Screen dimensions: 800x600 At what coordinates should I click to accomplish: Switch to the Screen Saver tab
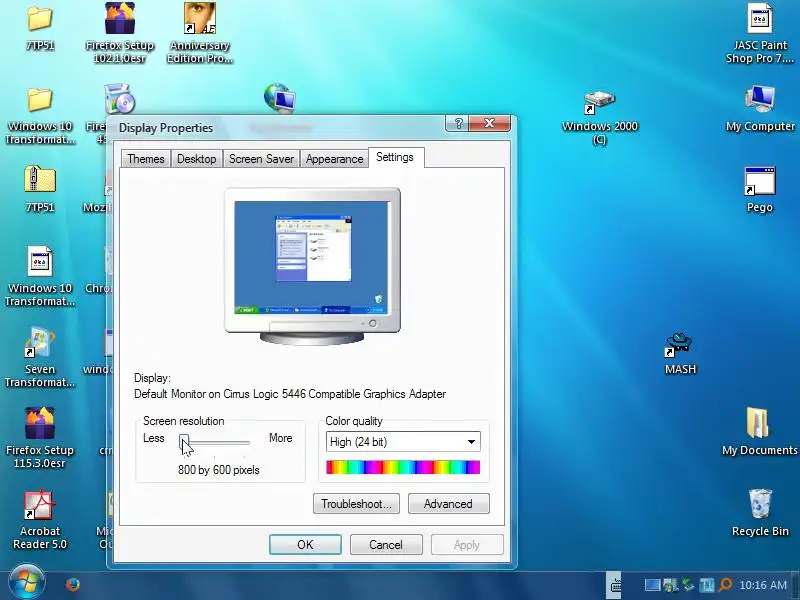261,159
